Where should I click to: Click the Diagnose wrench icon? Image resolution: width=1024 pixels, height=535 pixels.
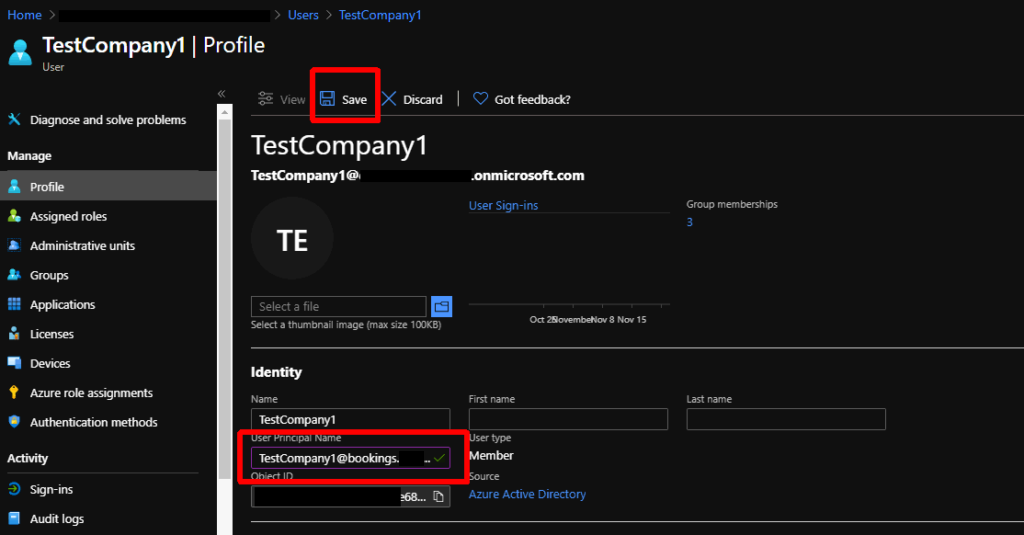point(14,119)
